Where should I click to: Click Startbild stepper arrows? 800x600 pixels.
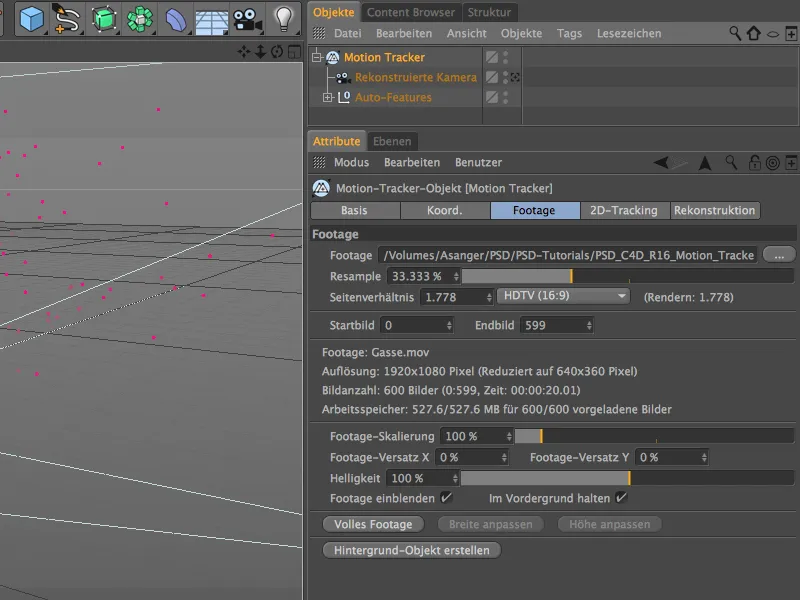(x=449, y=326)
